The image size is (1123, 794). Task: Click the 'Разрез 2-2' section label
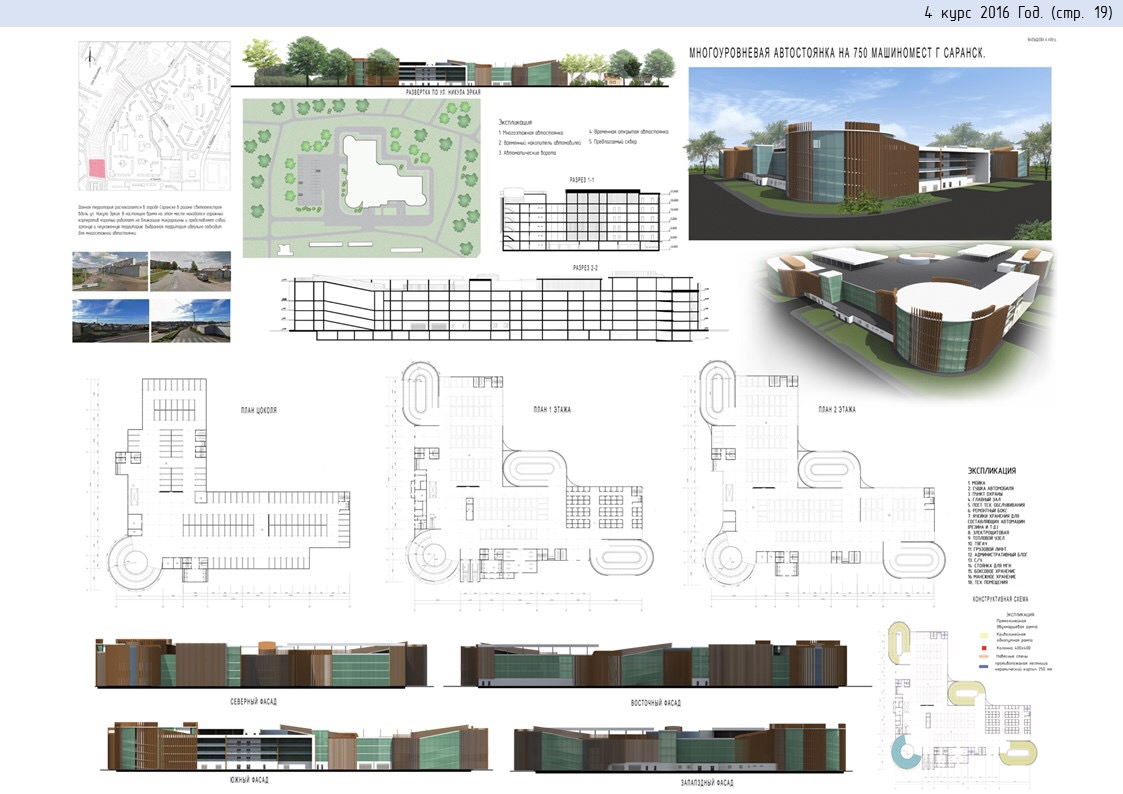coord(587,268)
